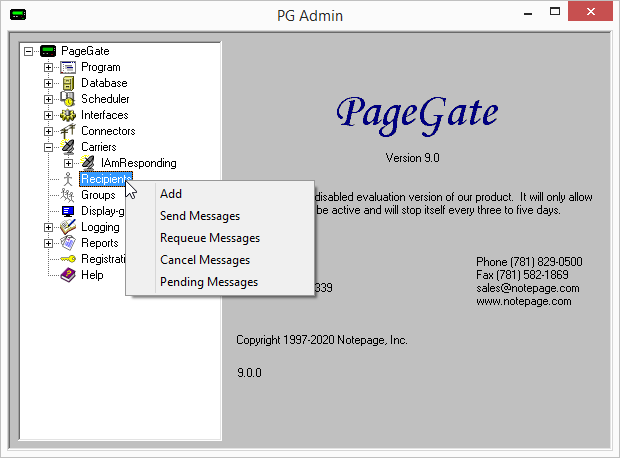Click the PageGate logo
The height and width of the screenshot is (458, 620).
click(x=417, y=115)
